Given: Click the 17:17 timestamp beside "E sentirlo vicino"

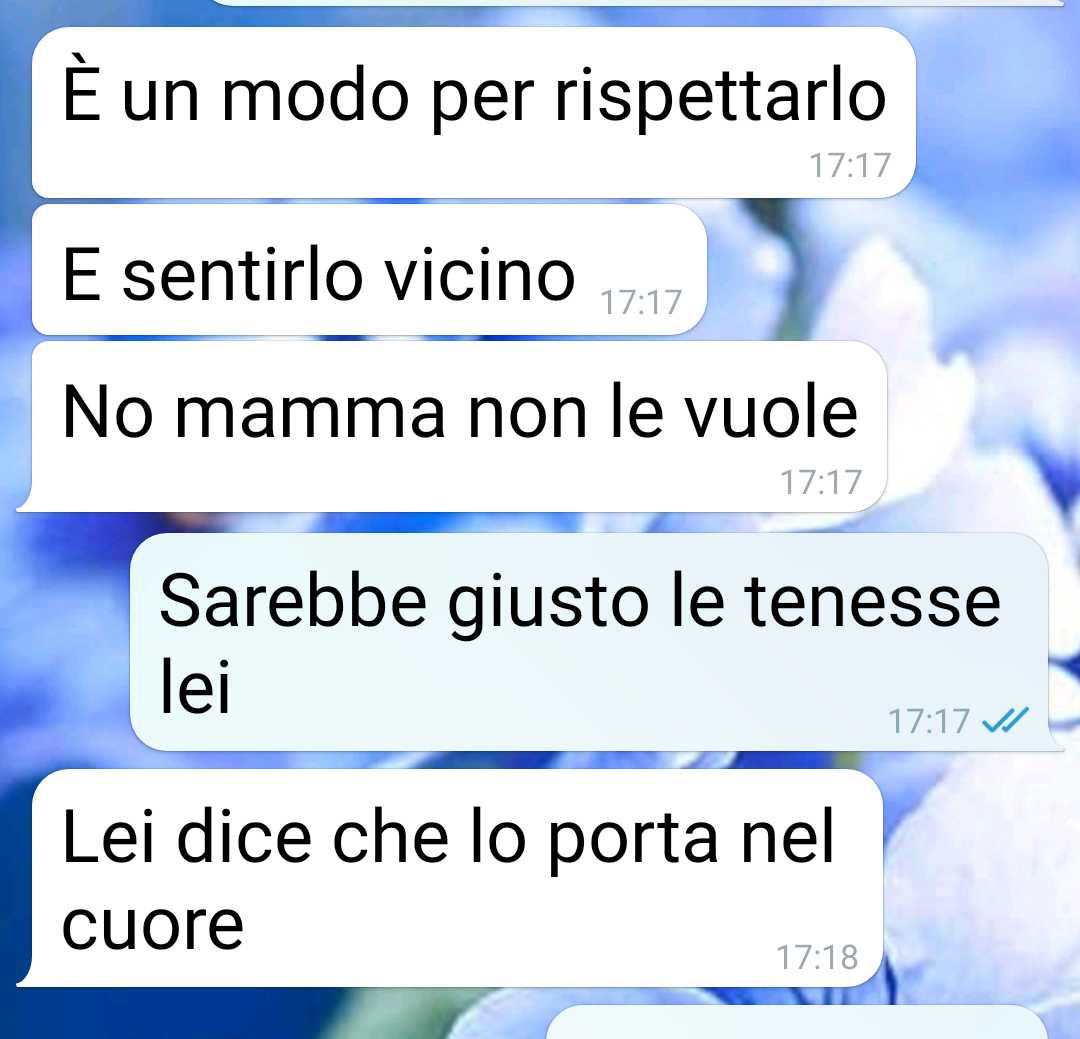Looking at the screenshot, I should pos(641,302).
